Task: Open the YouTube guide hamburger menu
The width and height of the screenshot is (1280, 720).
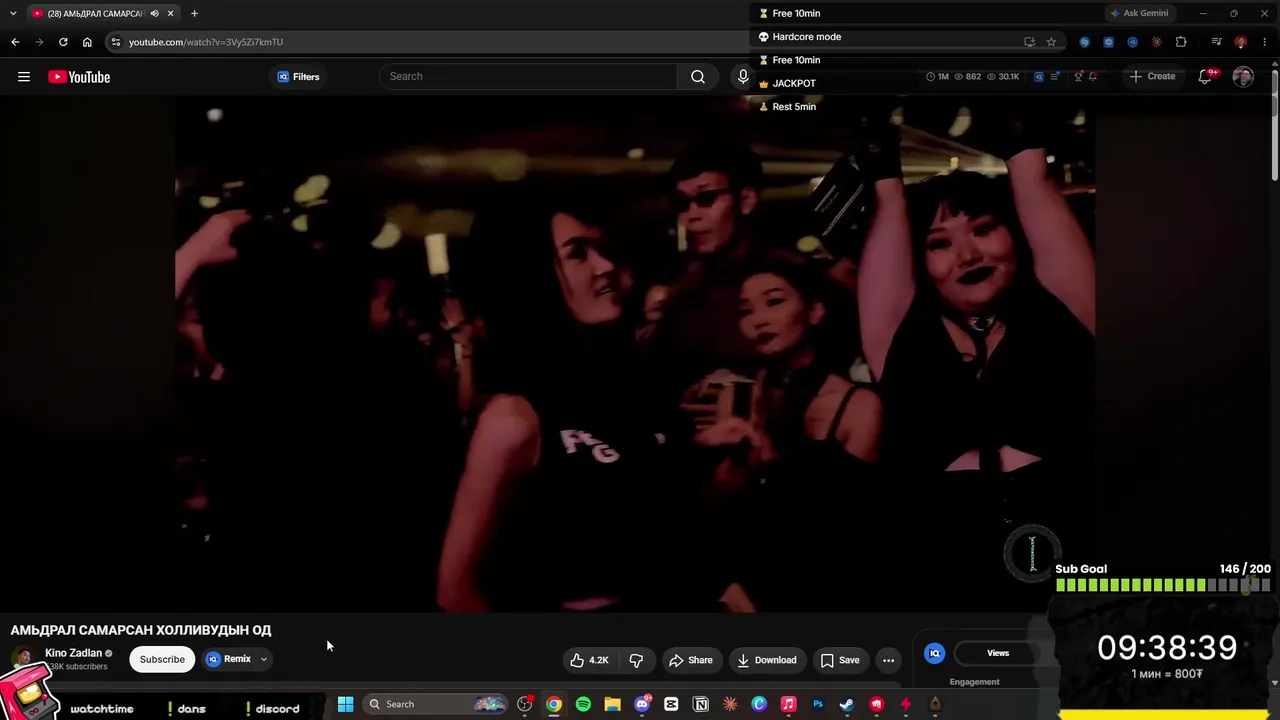Action: tap(24, 77)
